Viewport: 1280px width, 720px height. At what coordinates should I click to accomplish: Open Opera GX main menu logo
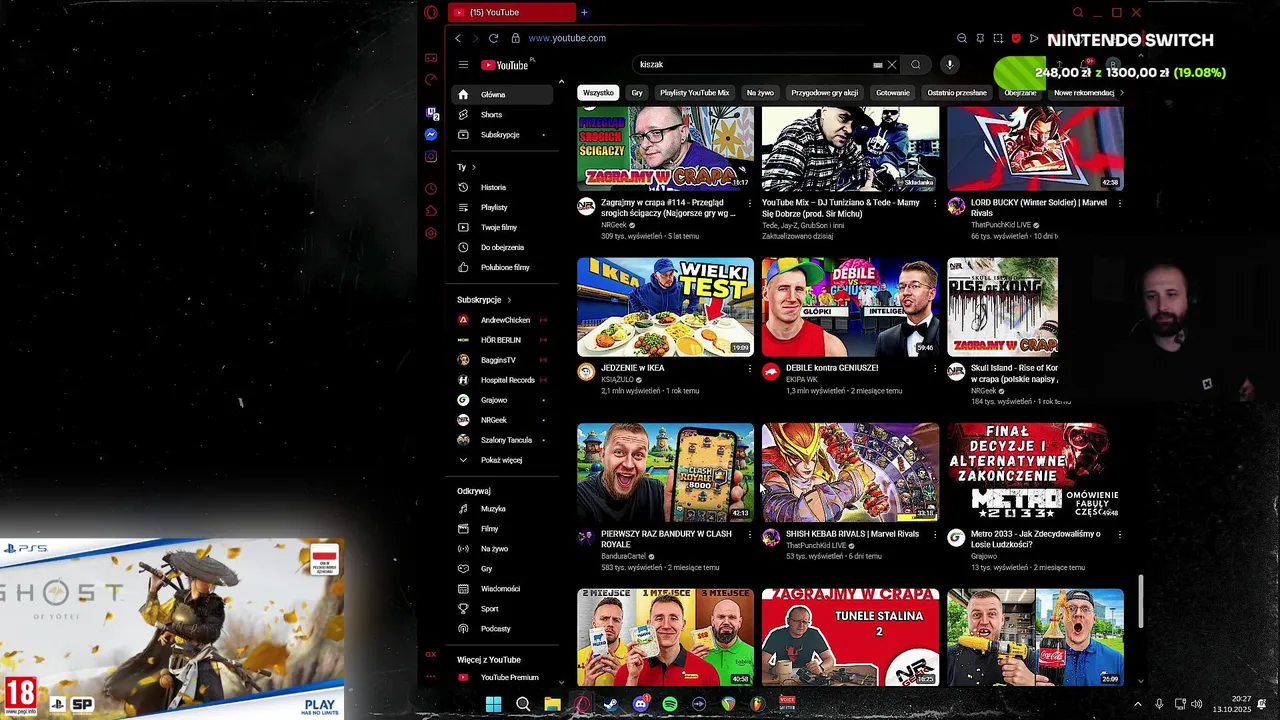pyautogui.click(x=431, y=12)
